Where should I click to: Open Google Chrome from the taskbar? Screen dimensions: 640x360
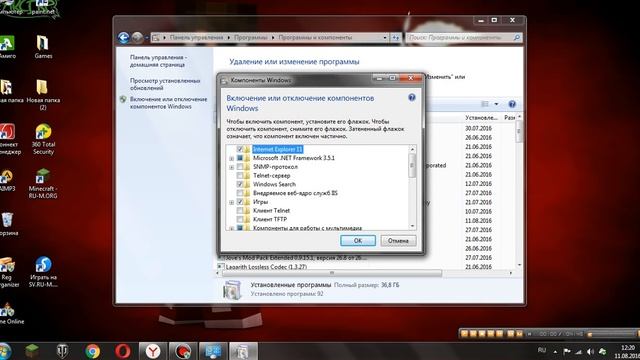coord(93,351)
